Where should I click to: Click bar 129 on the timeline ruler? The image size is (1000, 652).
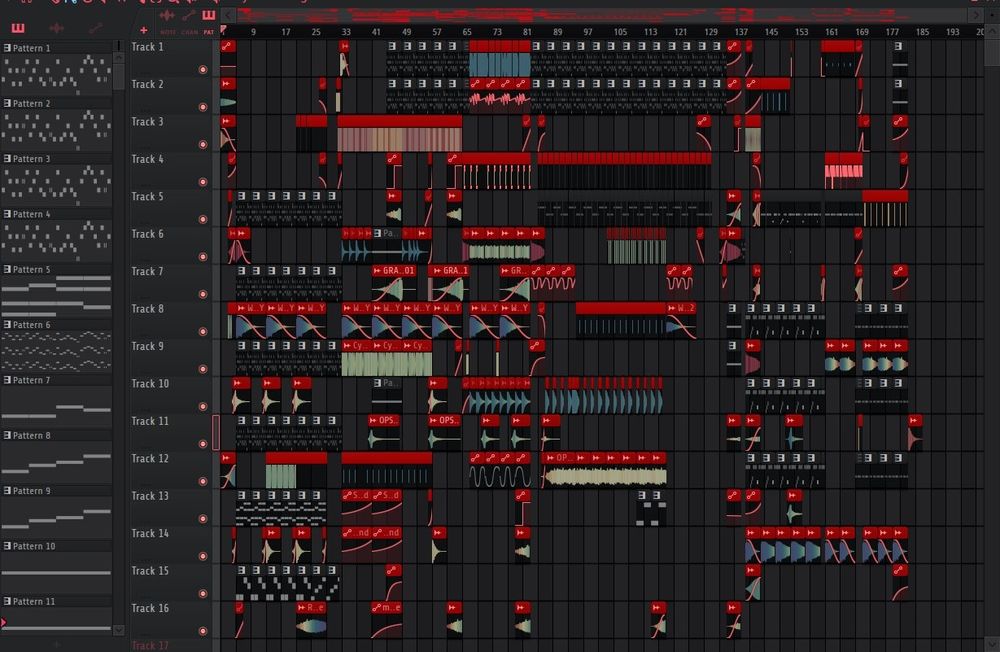point(710,31)
